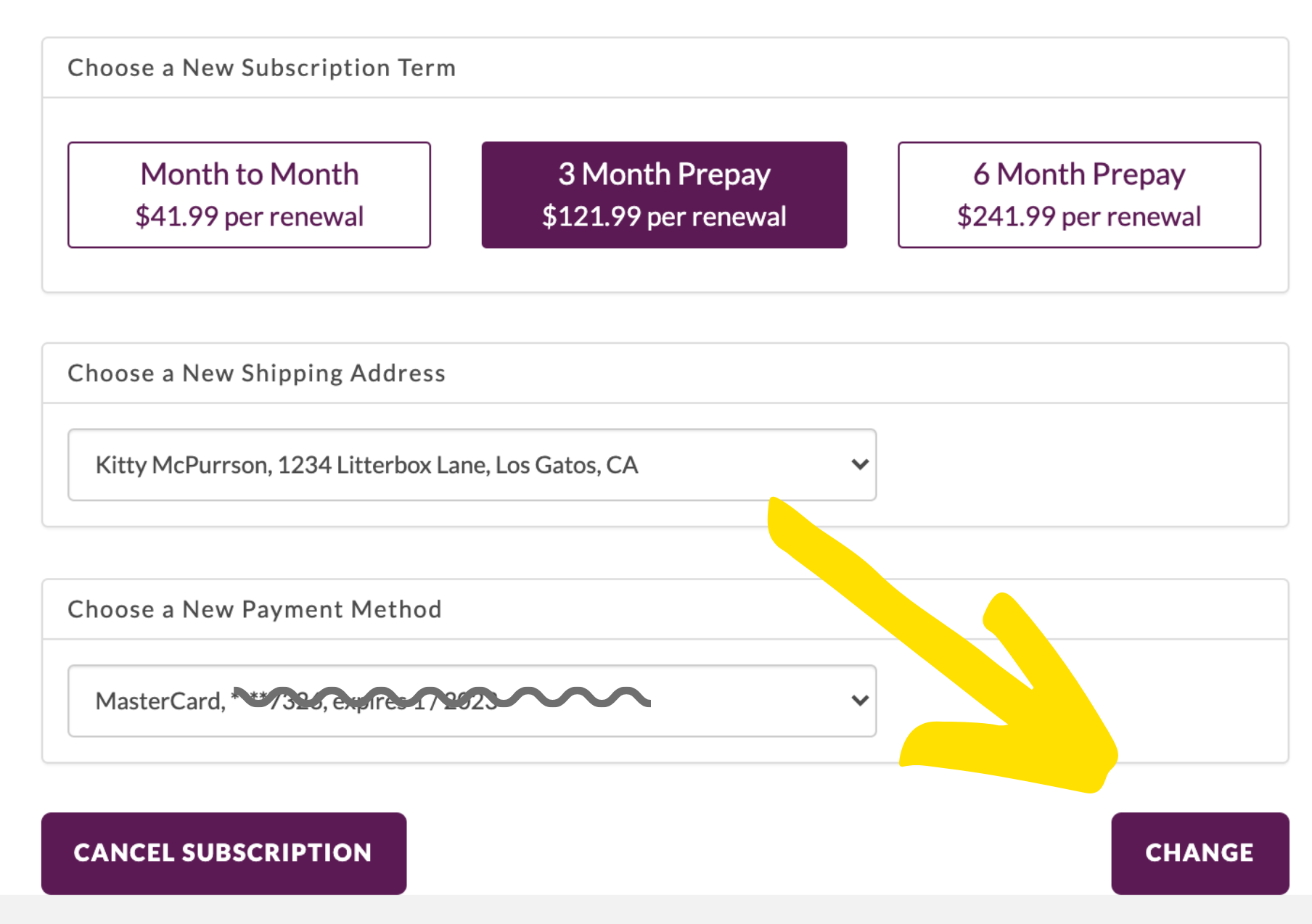Screen dimensions: 1312x924
Task: Click the $241.99 per renewal price
Action: (1079, 217)
